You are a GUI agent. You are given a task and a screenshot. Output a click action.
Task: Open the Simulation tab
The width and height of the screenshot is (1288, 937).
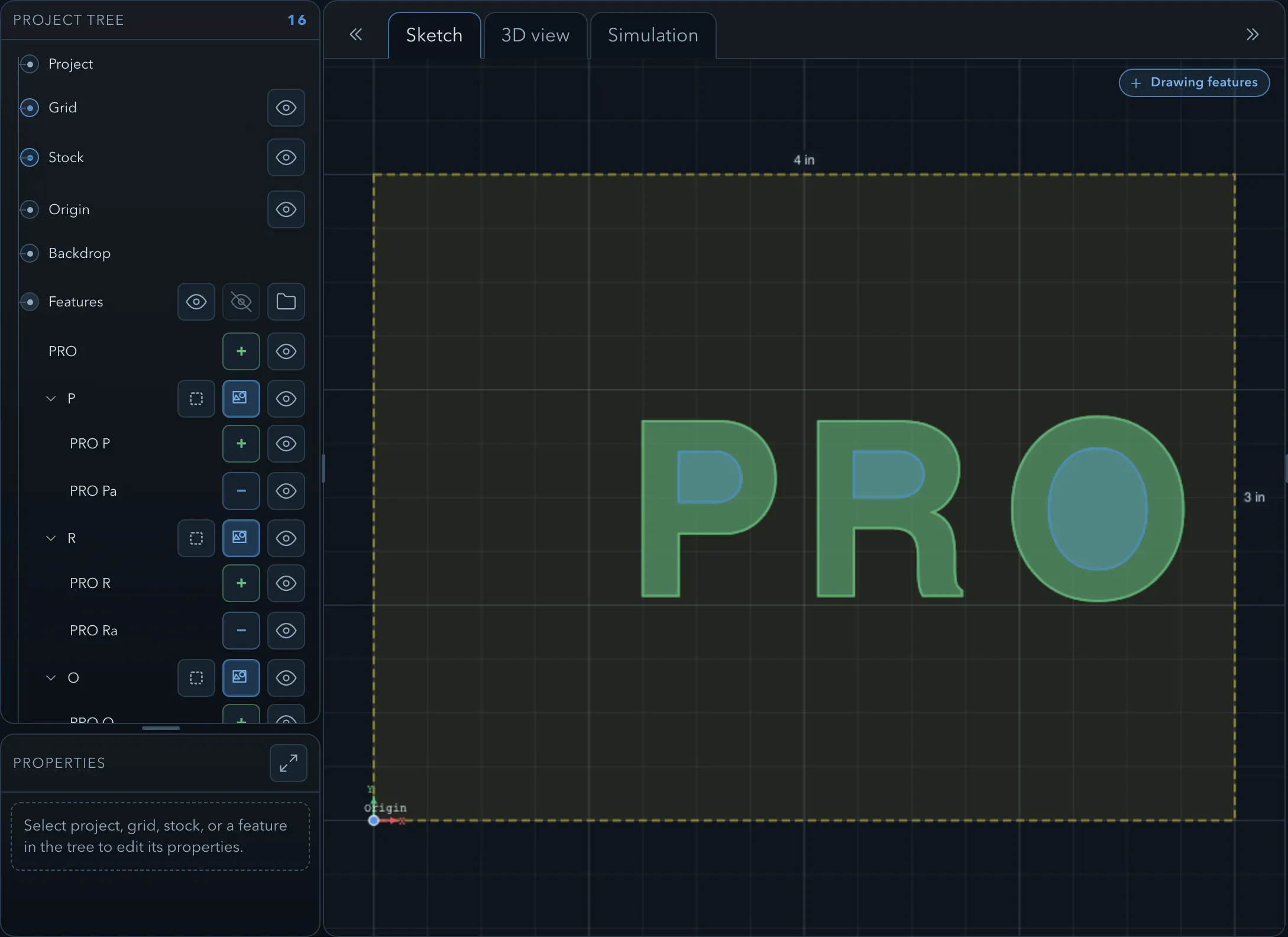[653, 35]
